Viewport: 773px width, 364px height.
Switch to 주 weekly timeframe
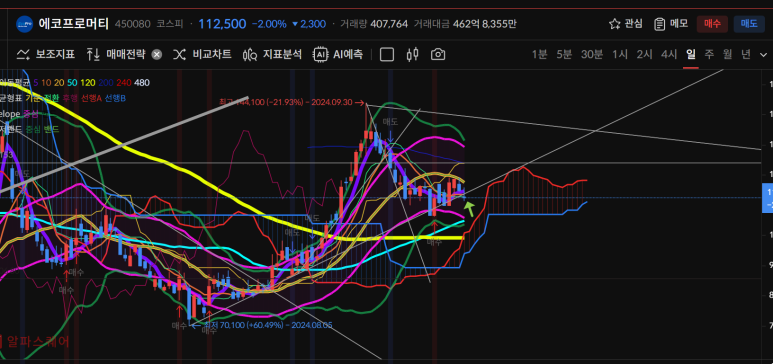tap(709, 54)
